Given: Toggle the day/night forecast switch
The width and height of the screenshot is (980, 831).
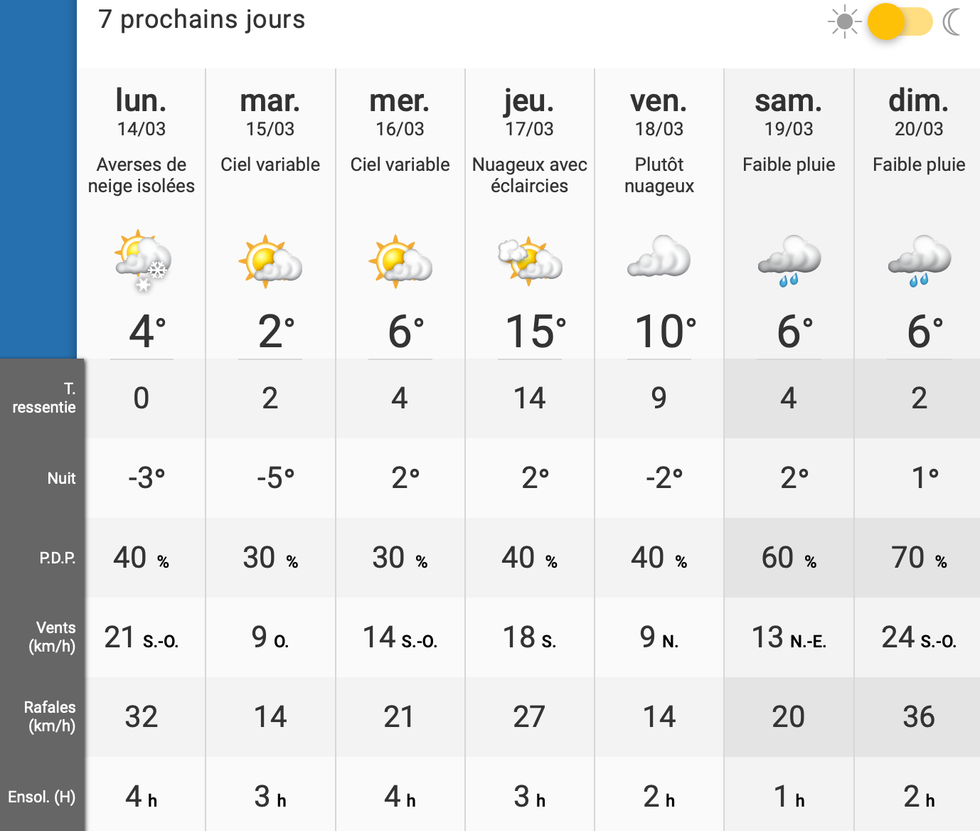Looking at the screenshot, I should [x=899, y=22].
